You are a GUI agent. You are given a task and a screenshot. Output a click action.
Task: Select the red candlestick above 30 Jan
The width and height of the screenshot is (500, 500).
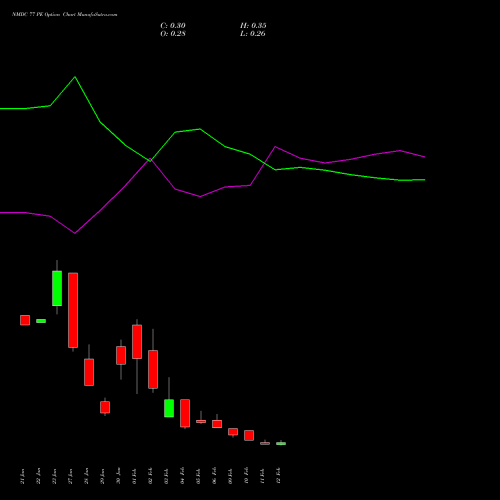point(121,355)
